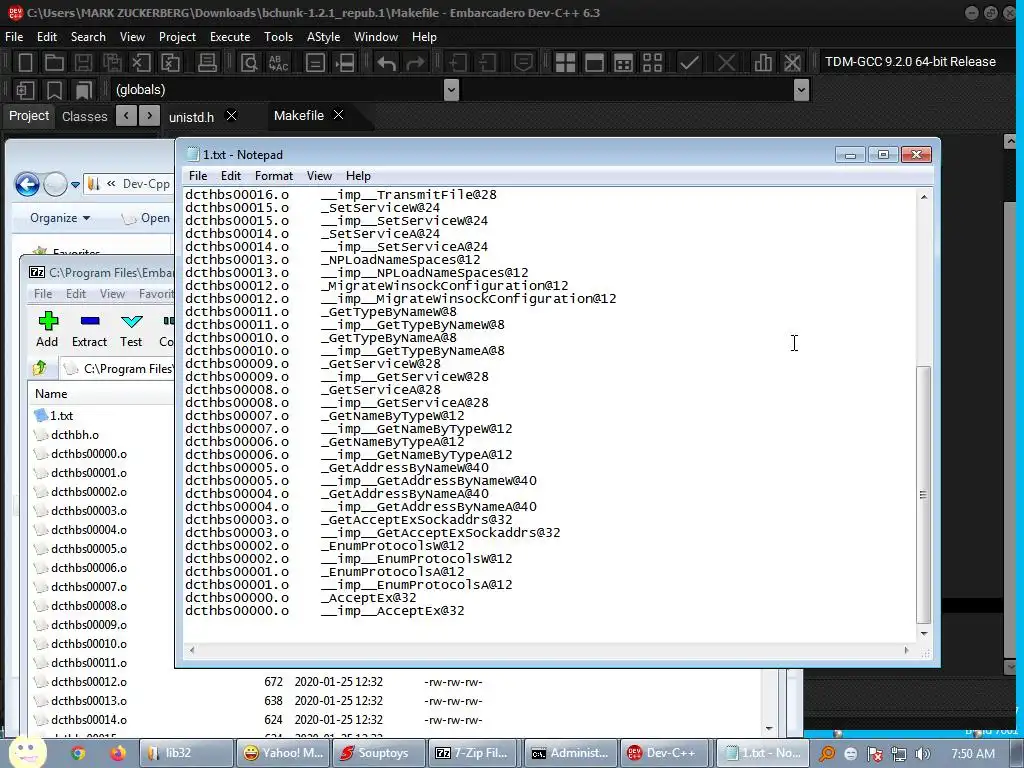Open Dev-C++ AStyle menu
The height and width of the screenshot is (768, 1024).
(323, 37)
